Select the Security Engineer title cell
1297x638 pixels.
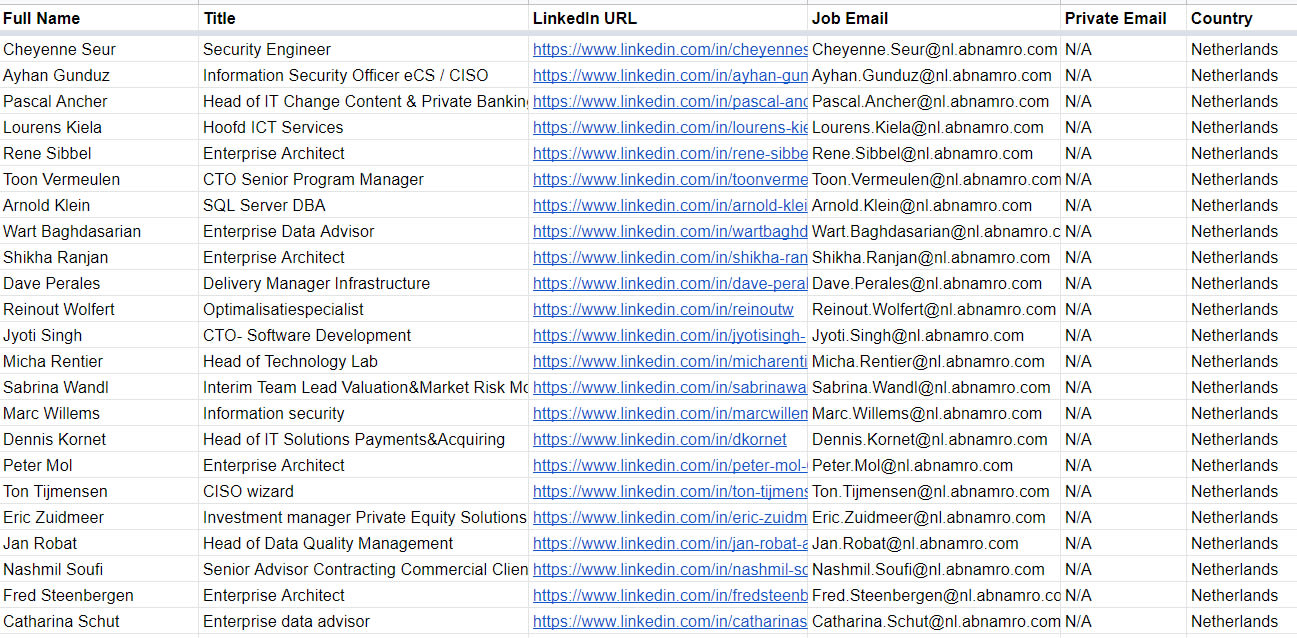[x=364, y=49]
